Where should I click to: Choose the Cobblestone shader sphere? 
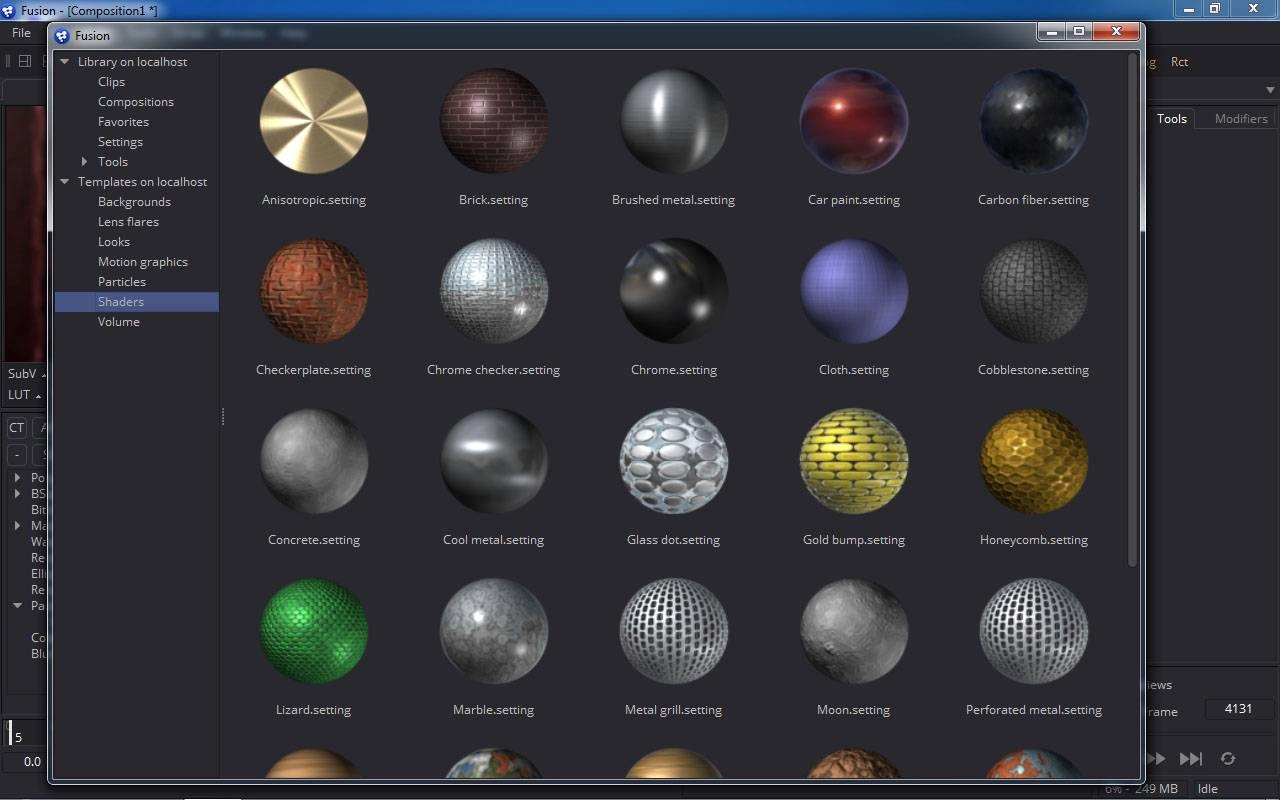click(x=1034, y=291)
